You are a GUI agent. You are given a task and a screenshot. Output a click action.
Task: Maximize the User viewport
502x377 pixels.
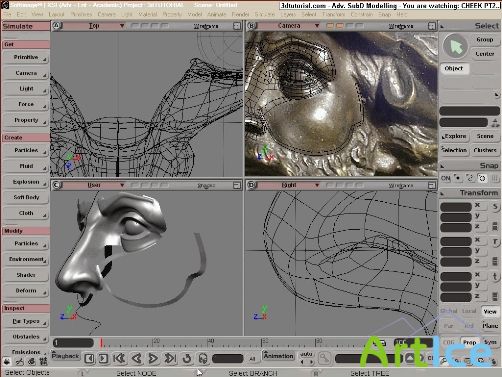[x=237, y=185]
